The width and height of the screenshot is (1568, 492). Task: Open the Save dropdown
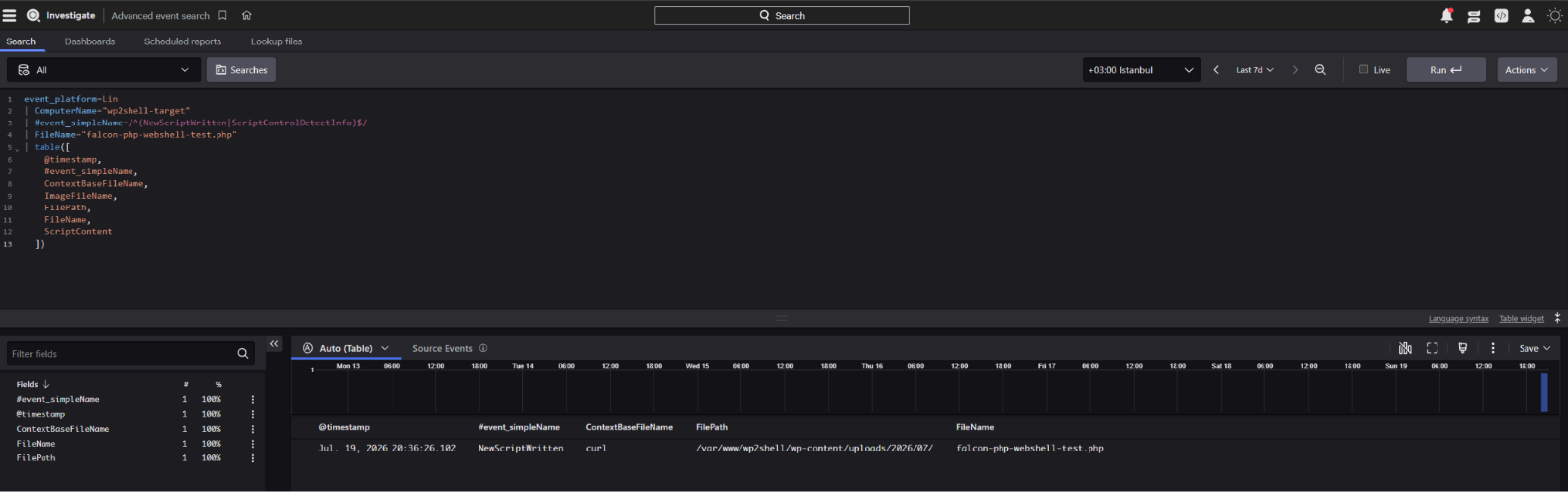pyautogui.click(x=1534, y=348)
